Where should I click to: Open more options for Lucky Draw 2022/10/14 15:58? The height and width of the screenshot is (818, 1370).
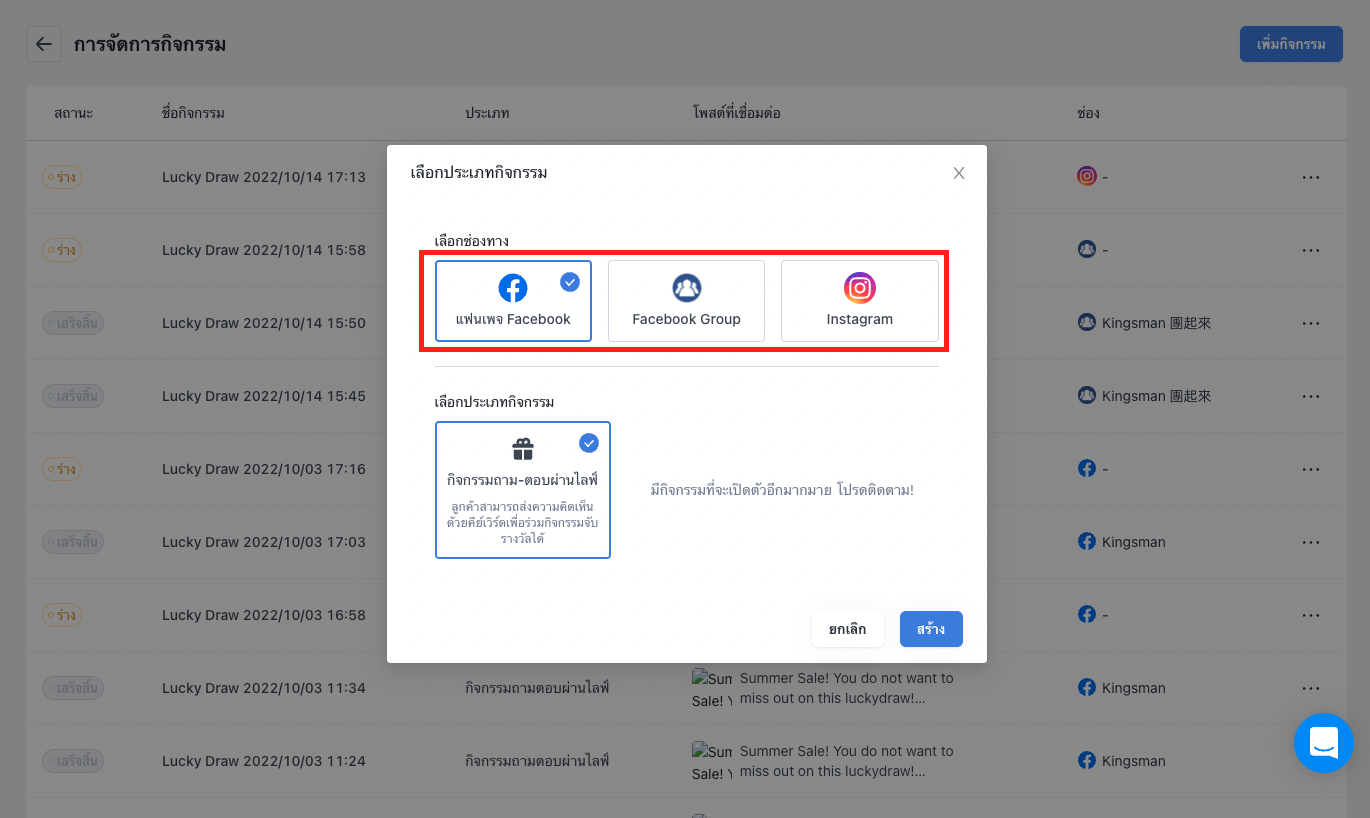(1311, 250)
